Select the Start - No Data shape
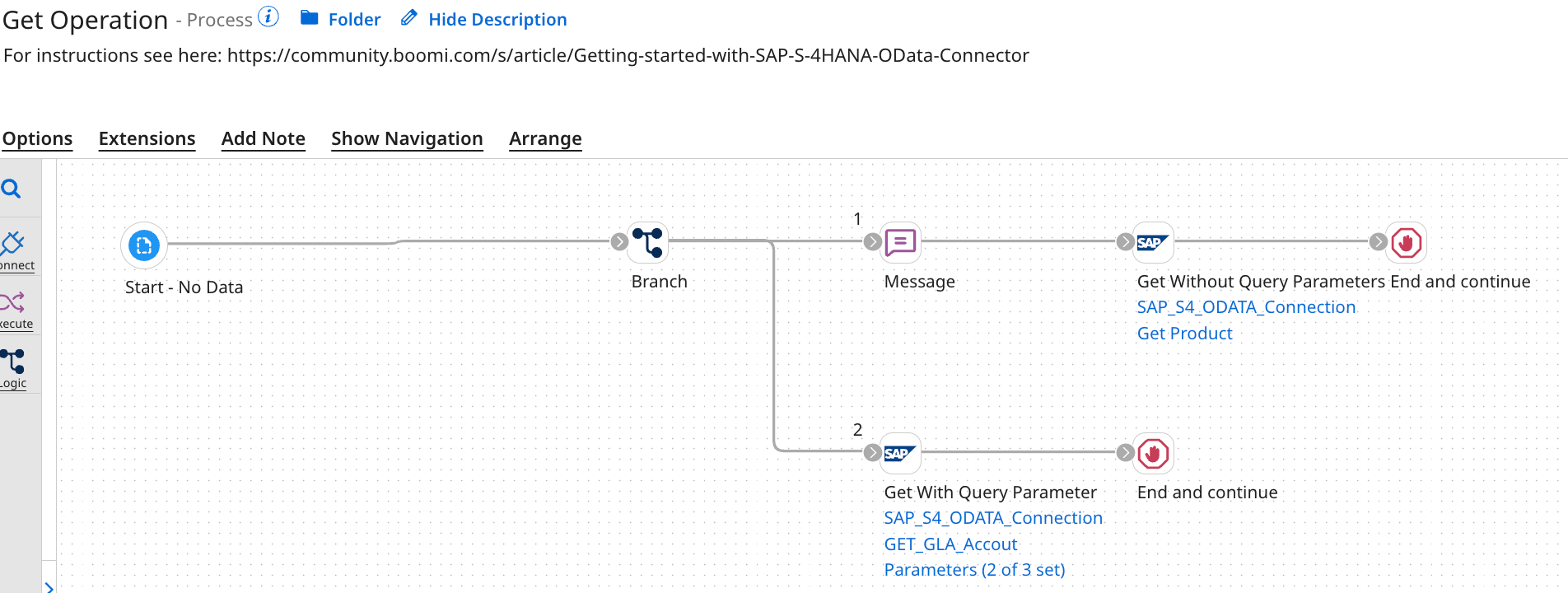 point(143,245)
